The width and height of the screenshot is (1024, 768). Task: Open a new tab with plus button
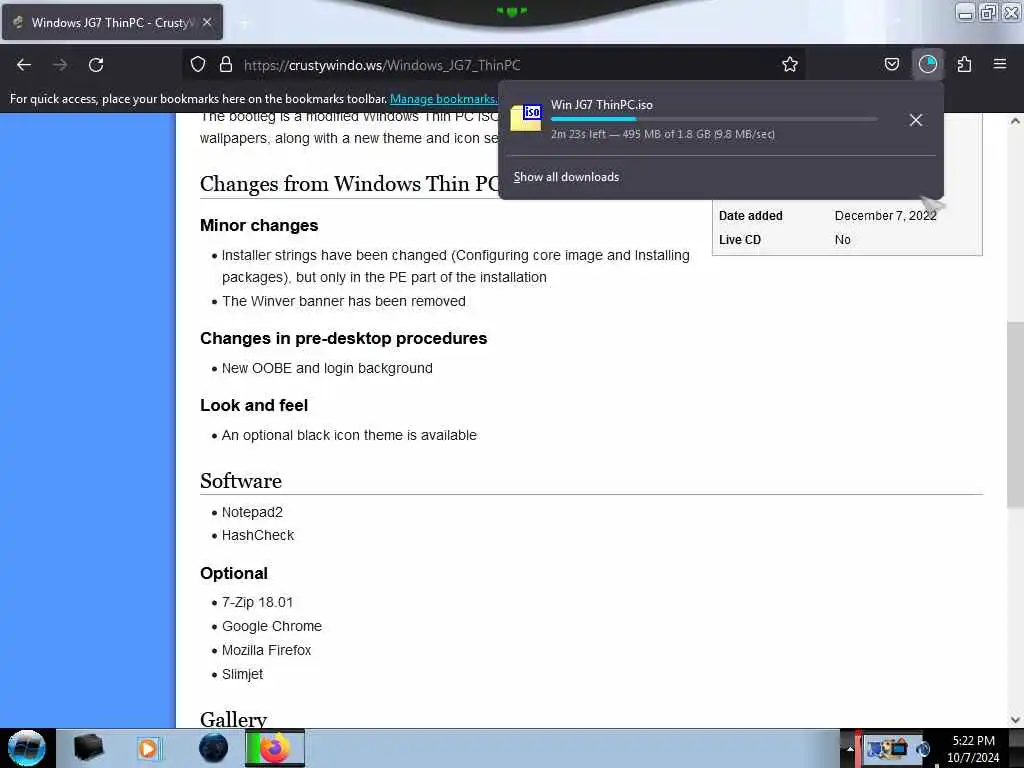244,23
